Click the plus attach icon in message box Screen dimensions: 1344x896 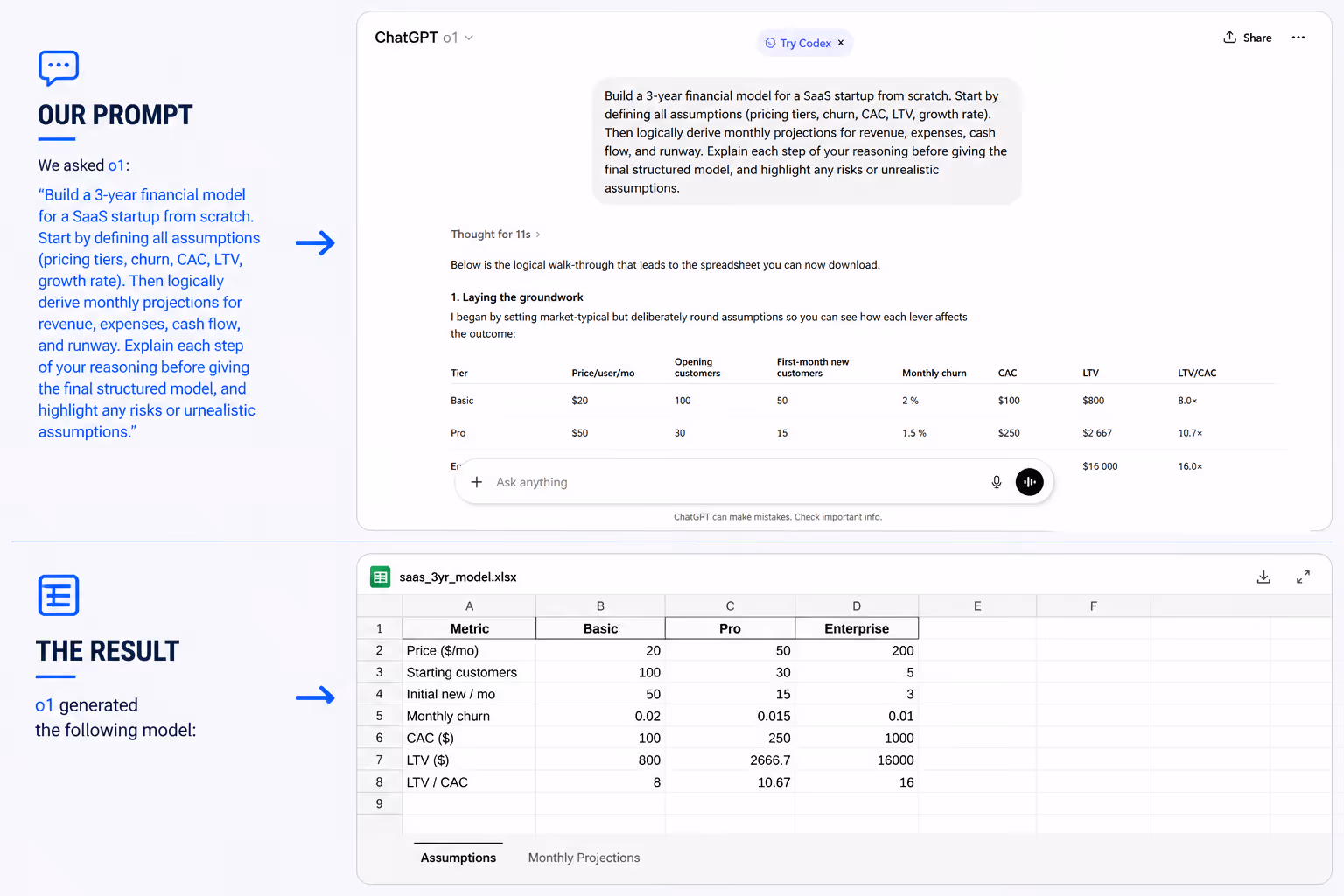pyautogui.click(x=477, y=482)
